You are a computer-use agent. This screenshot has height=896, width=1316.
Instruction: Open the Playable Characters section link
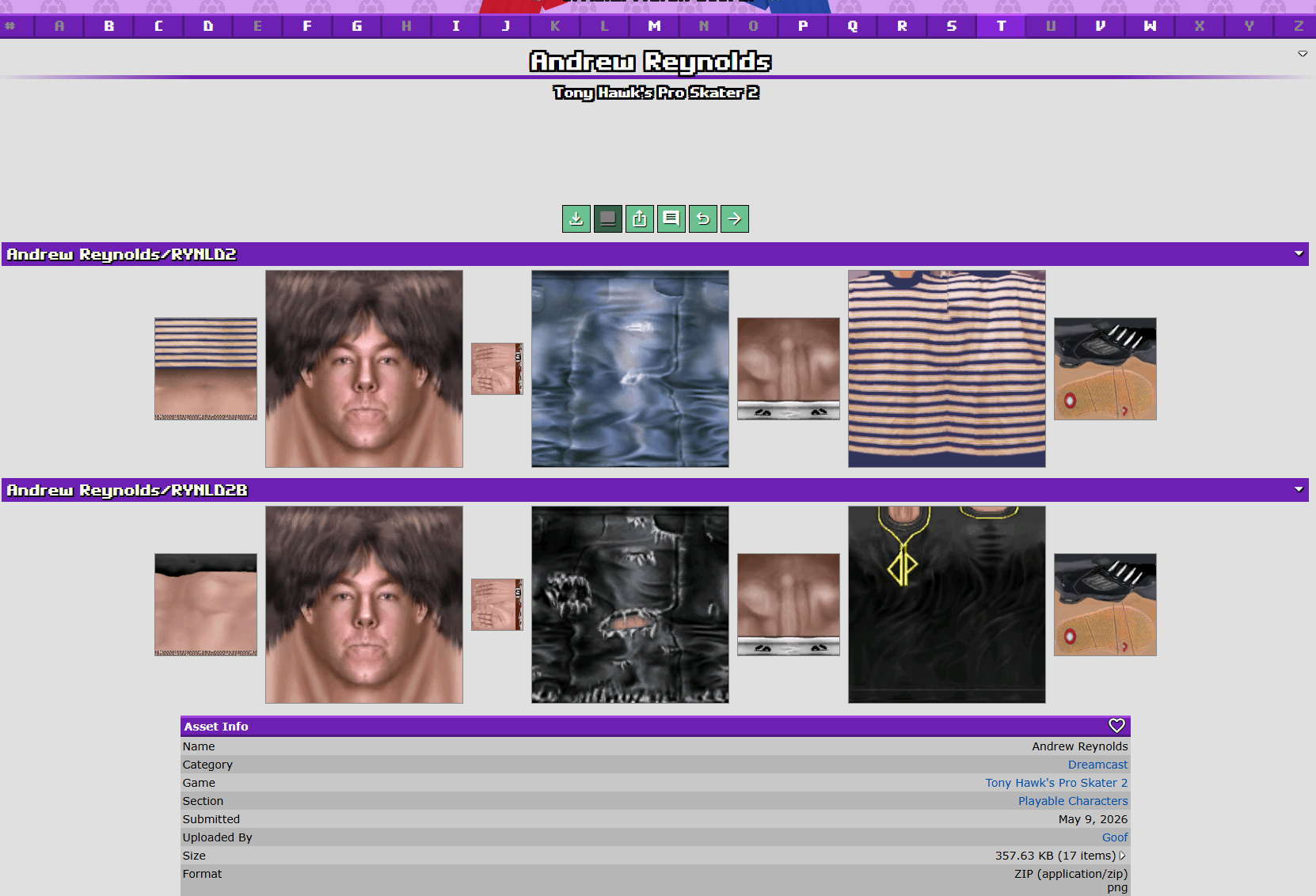point(1073,801)
